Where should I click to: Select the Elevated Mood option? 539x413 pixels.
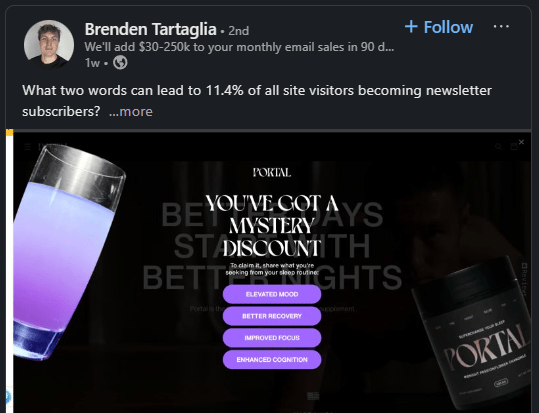coord(272,294)
